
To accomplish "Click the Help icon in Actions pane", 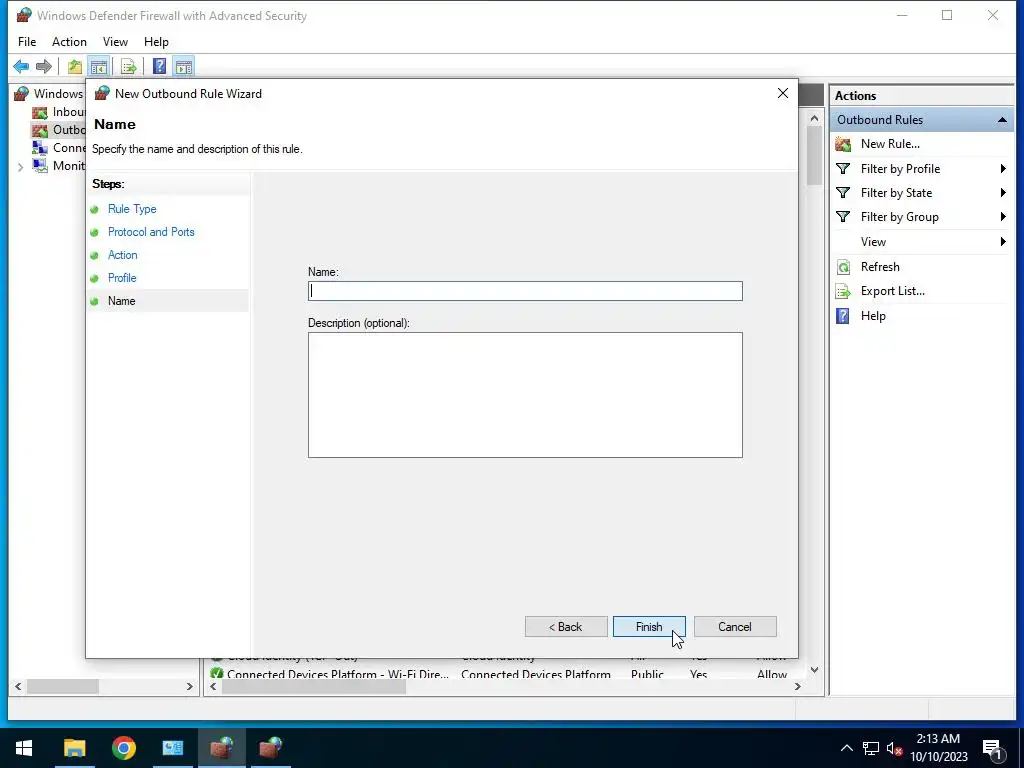I will point(843,316).
